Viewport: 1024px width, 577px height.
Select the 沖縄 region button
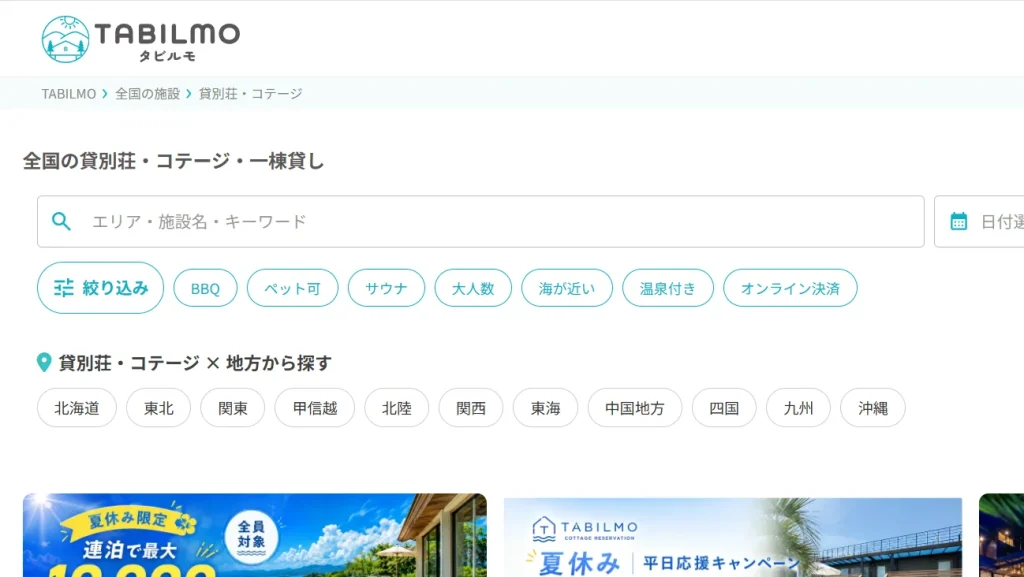coord(873,408)
